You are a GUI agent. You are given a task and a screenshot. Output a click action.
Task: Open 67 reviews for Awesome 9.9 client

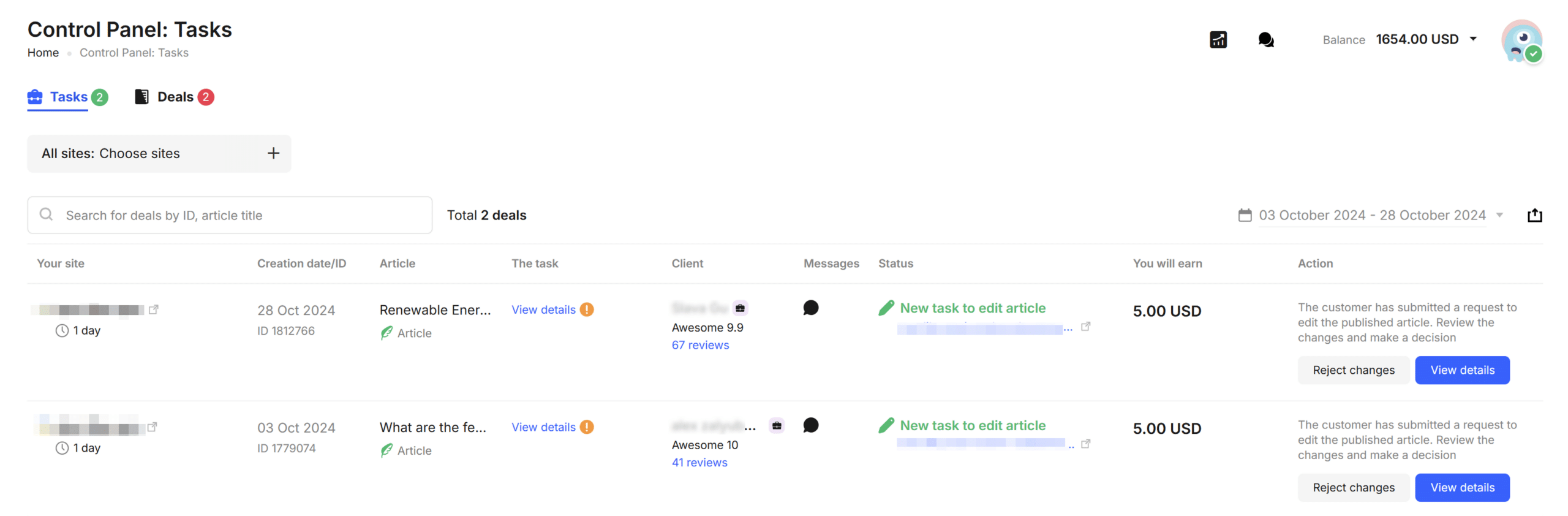700,344
